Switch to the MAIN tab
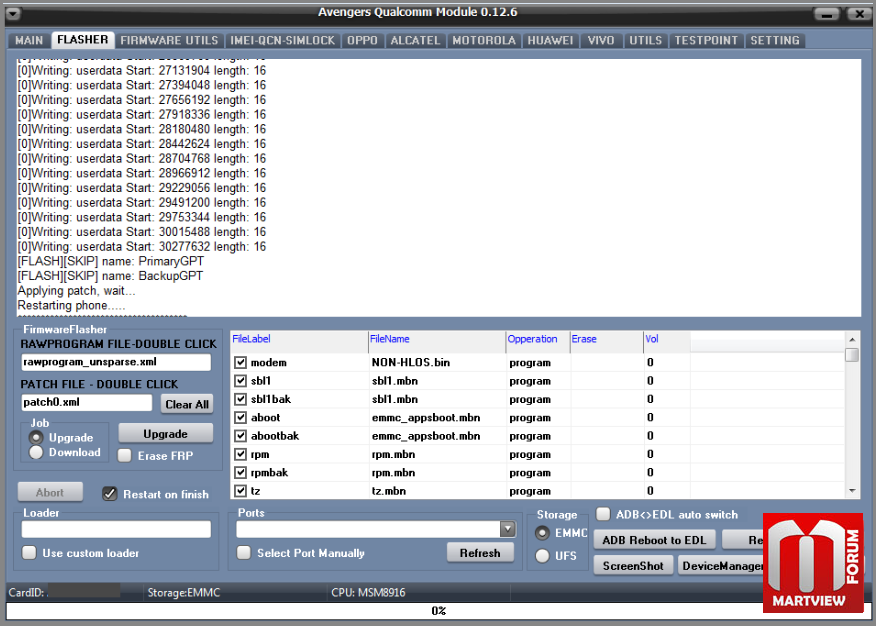This screenshot has width=876, height=626. coord(29,40)
